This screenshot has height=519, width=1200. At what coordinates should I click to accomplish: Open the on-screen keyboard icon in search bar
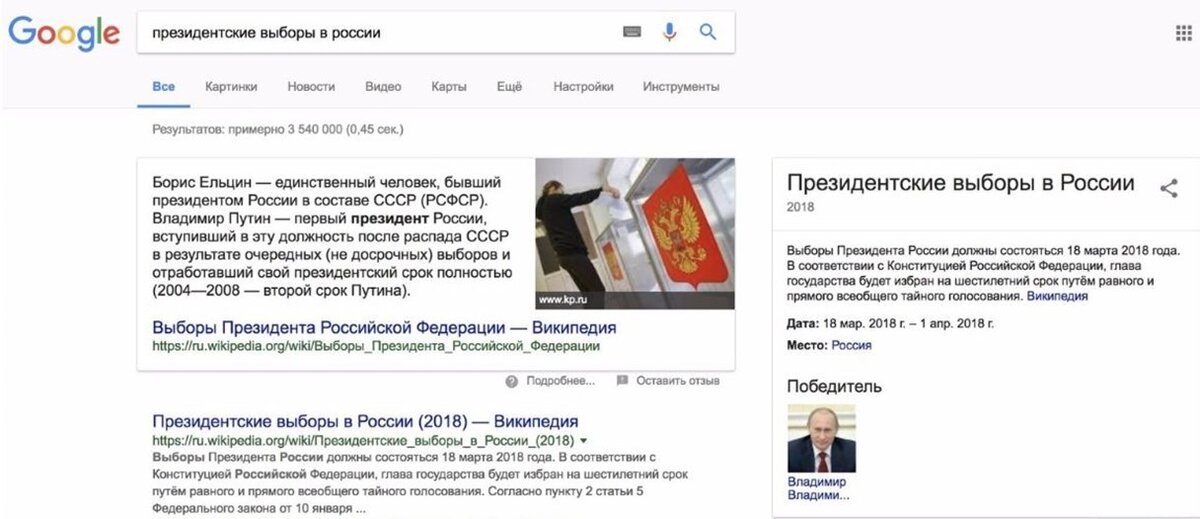coord(632,32)
